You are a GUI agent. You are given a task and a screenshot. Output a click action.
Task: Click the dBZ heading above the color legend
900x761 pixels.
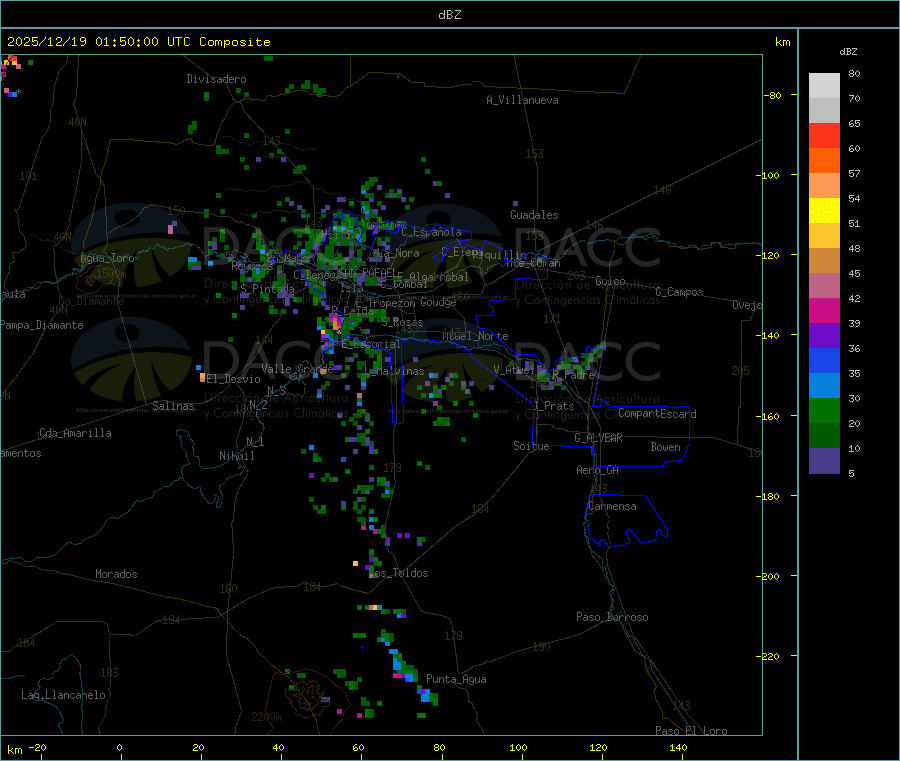[848, 52]
